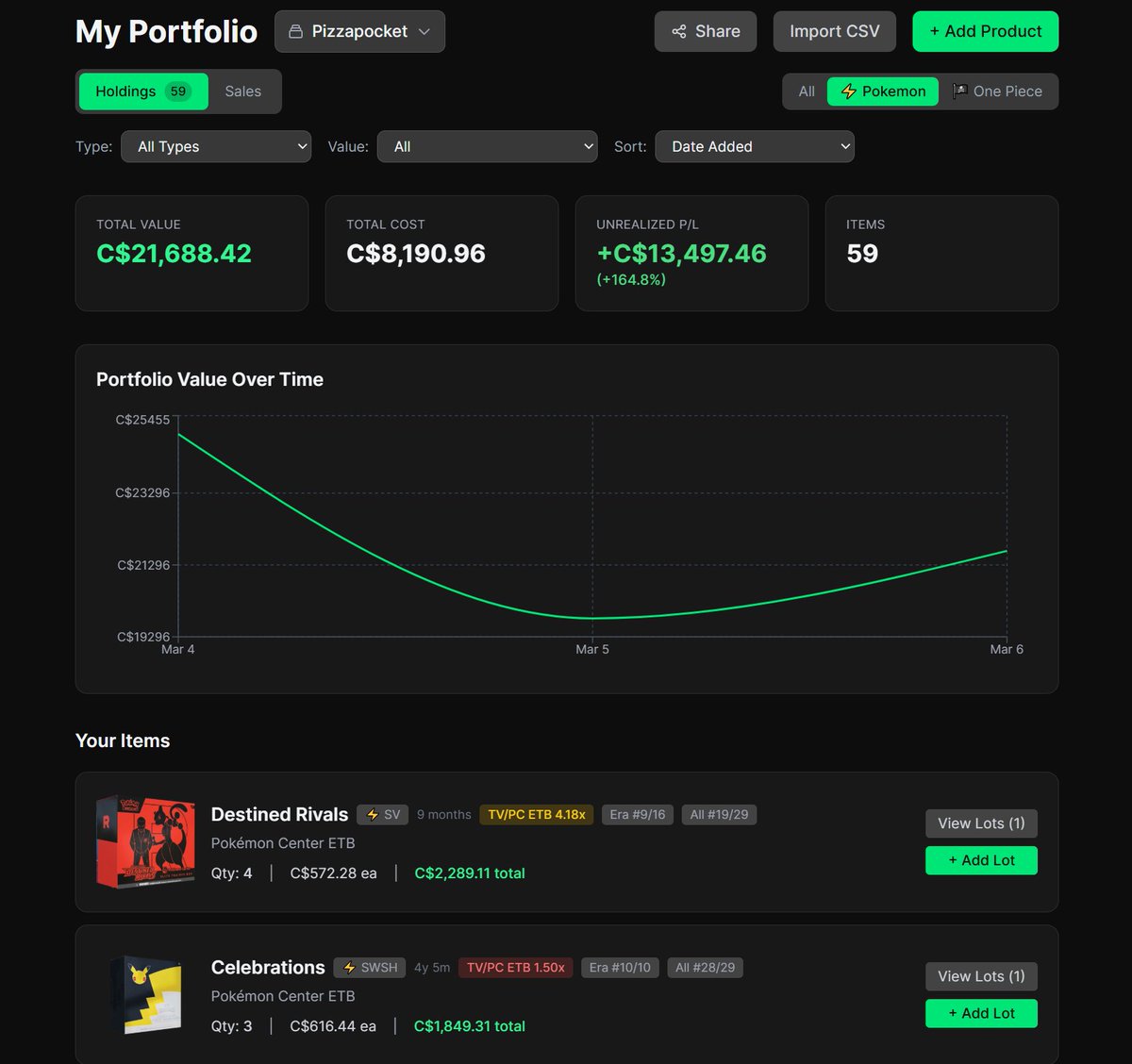This screenshot has width=1132, height=1064.
Task: Click the C$23296 axis label
Action: pyautogui.click(x=142, y=492)
